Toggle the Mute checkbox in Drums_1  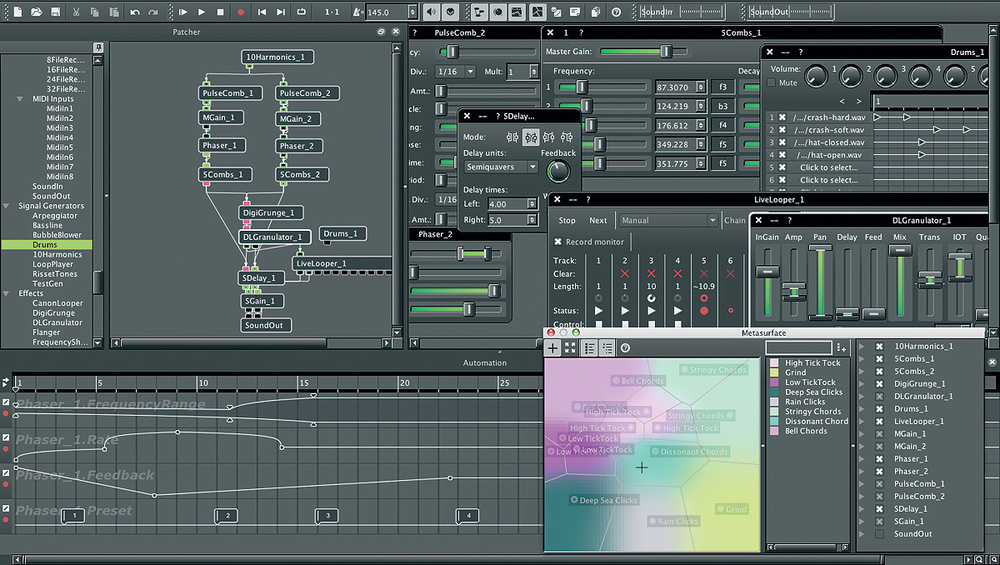(x=772, y=82)
